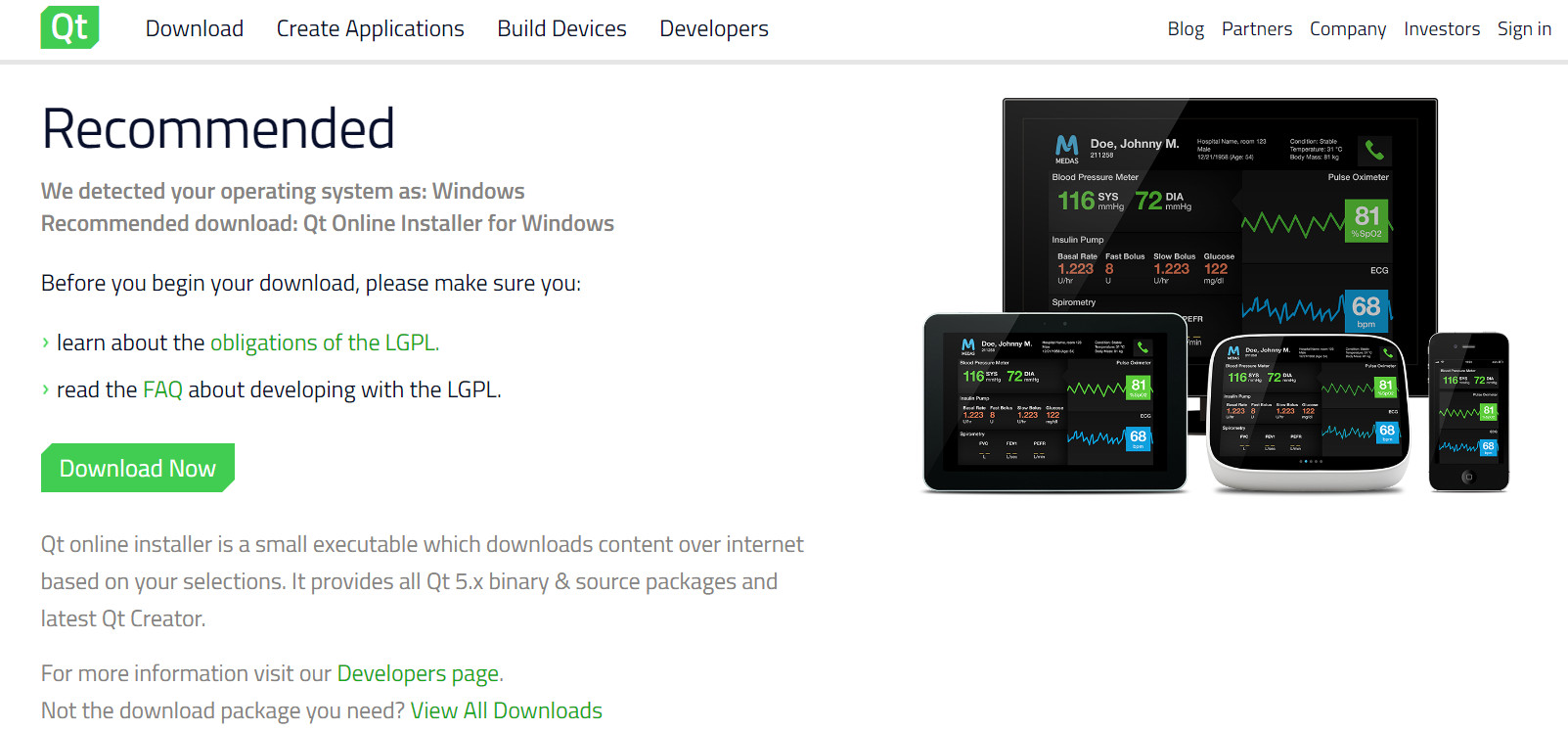Click View All Downloads
1568x731 pixels.
pos(507,710)
